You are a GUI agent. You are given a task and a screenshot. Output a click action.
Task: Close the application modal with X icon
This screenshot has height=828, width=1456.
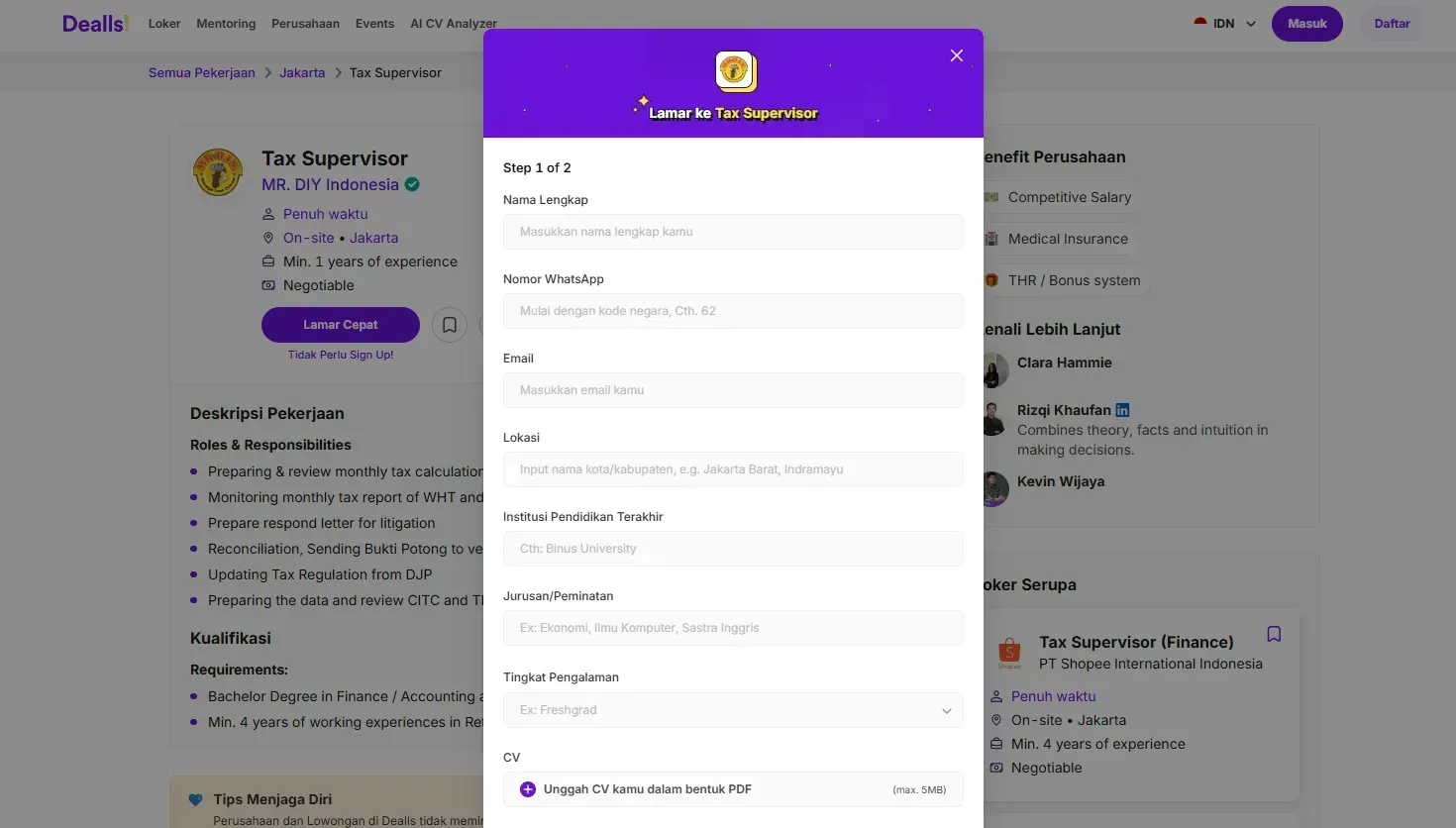[956, 55]
